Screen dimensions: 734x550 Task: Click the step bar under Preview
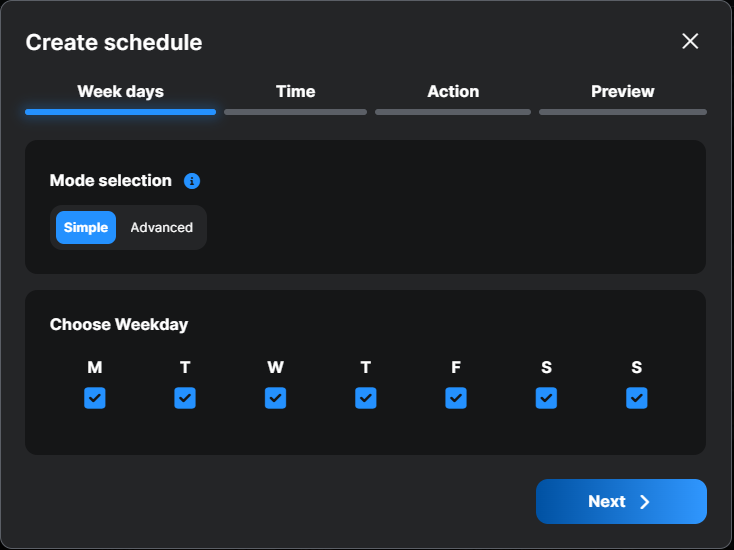622,112
